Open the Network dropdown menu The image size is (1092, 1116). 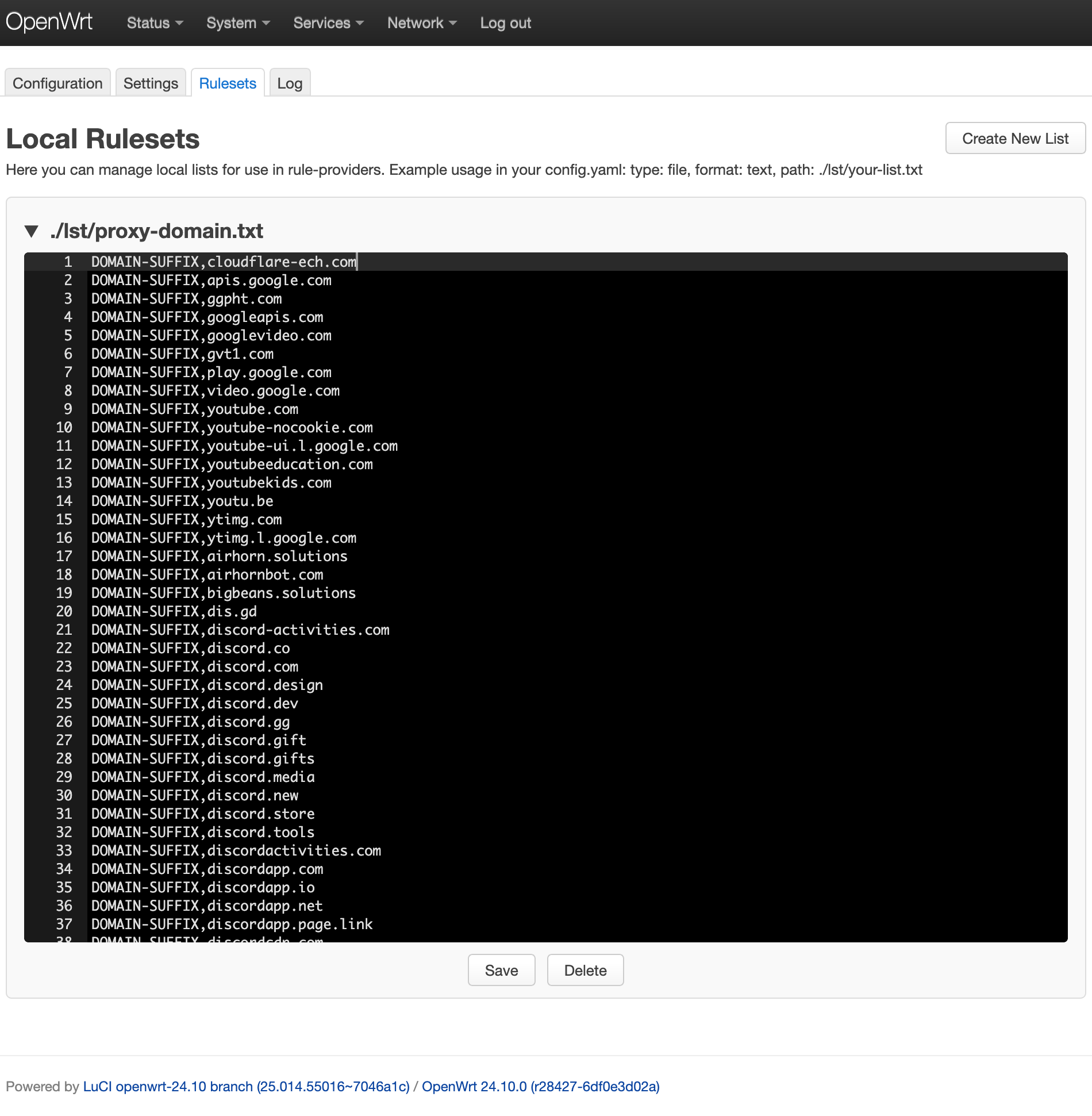click(422, 23)
